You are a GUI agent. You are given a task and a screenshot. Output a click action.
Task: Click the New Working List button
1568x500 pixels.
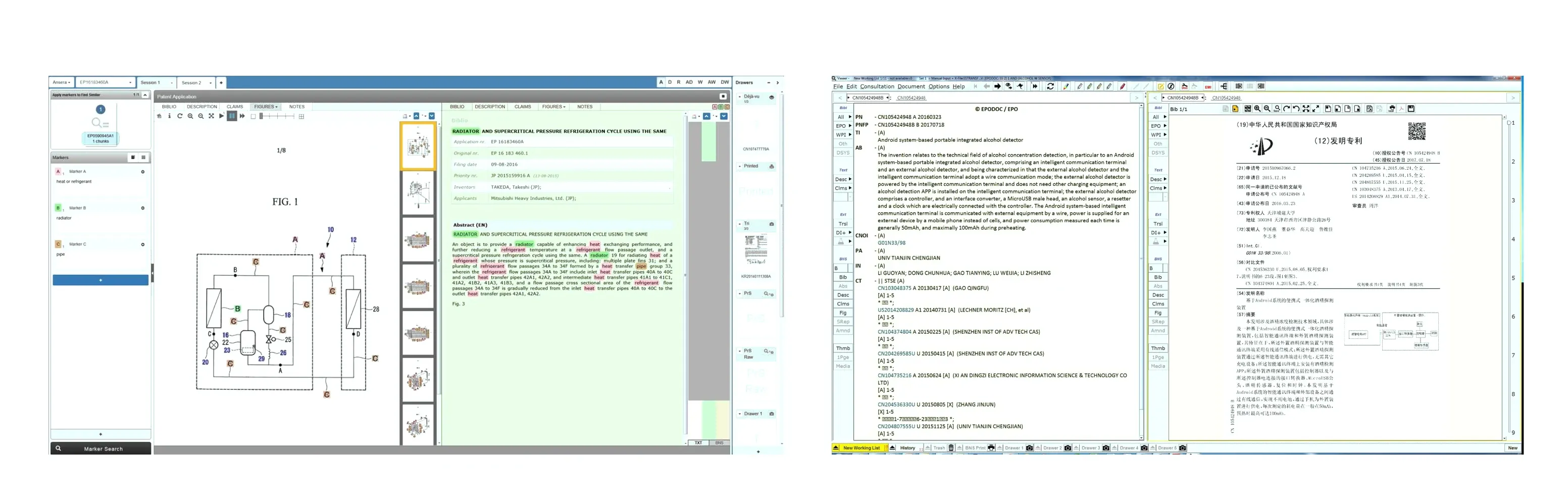point(861,448)
